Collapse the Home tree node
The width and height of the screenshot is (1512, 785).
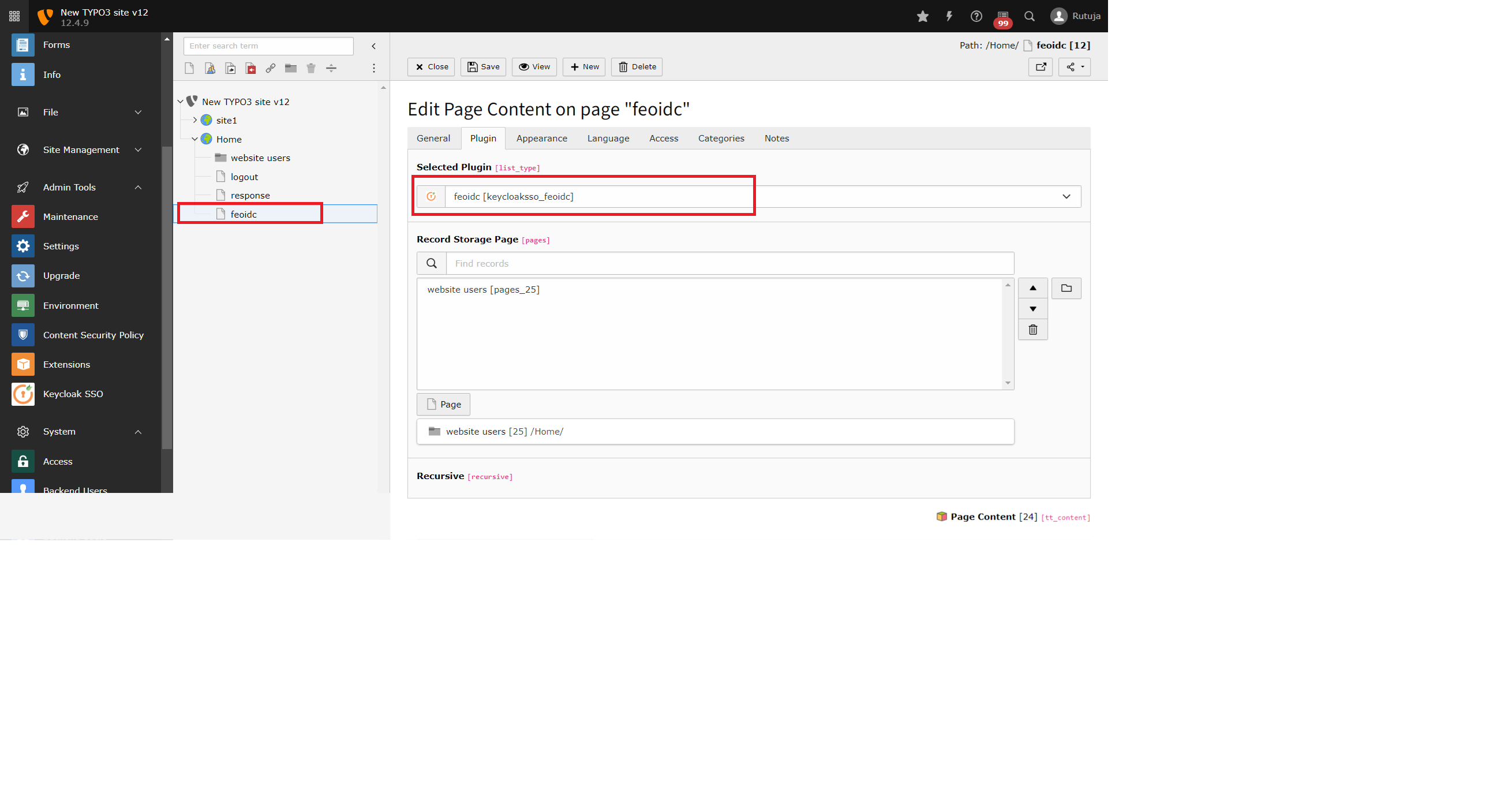click(x=195, y=139)
